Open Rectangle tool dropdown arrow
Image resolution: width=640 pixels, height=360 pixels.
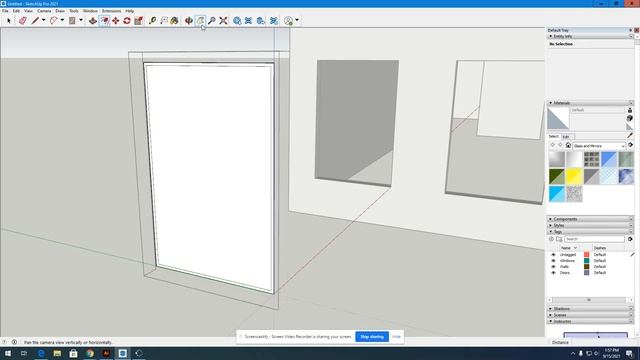click(80, 20)
